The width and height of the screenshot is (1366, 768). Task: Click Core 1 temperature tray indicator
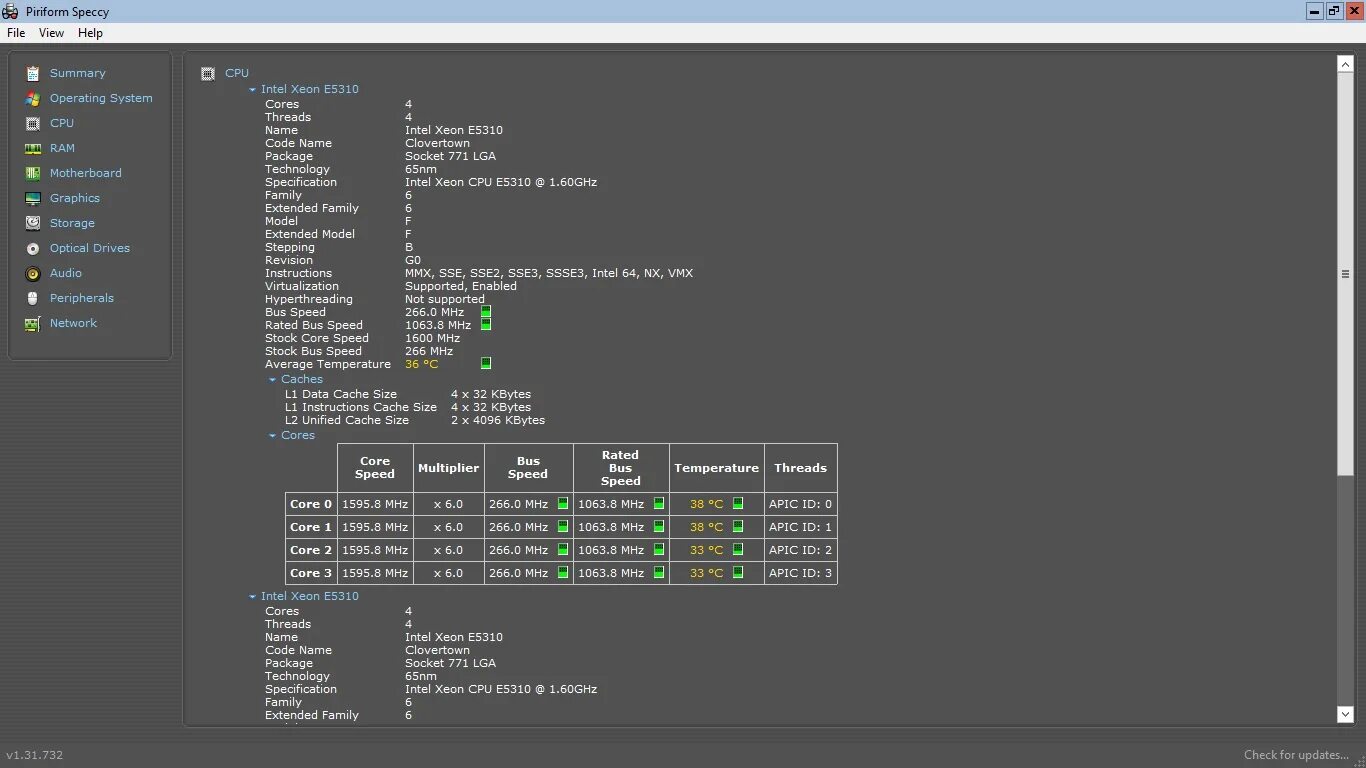click(738, 526)
